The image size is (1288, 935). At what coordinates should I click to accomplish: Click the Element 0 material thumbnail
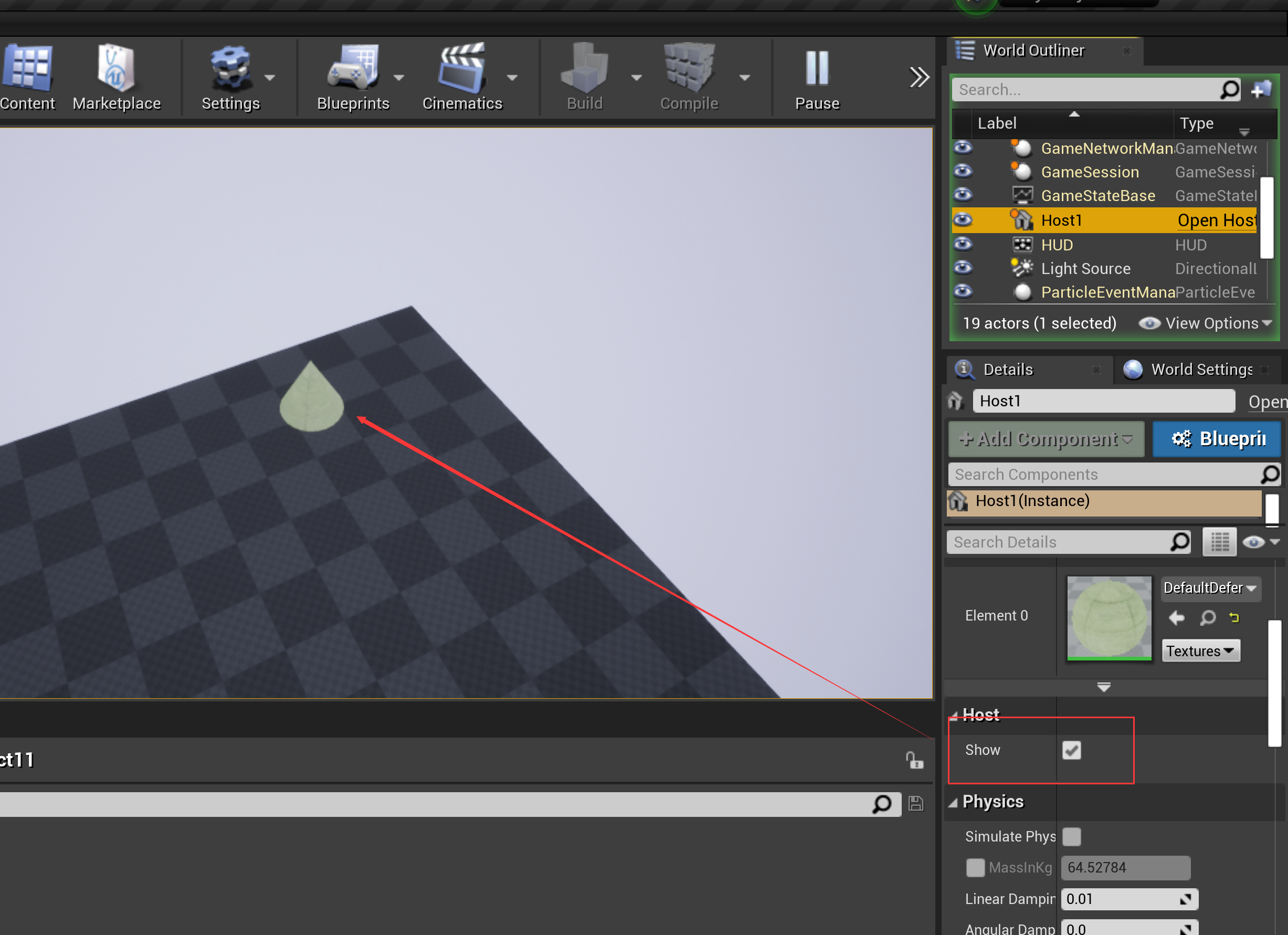tap(1108, 617)
